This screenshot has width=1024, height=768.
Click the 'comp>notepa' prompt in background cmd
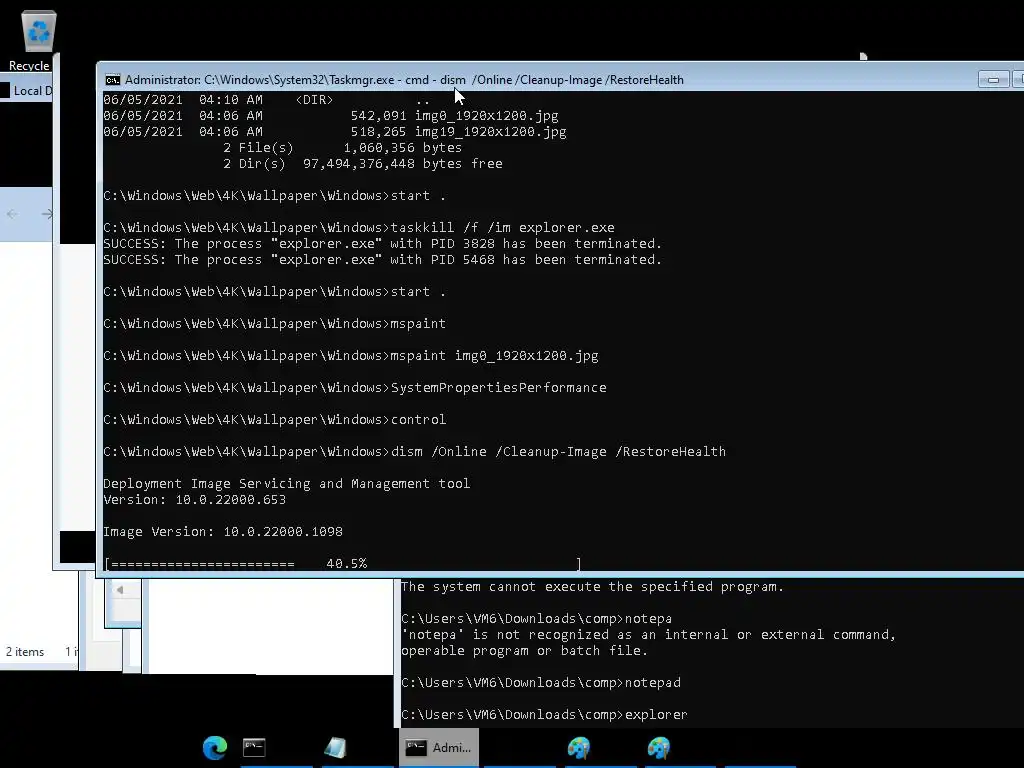[536, 618]
